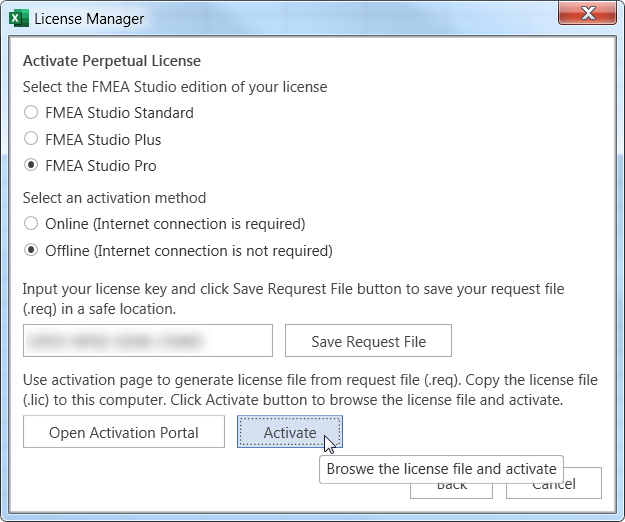This screenshot has width=625, height=522.
Task: Click the 'Browse the license file' tooltip
Action: pos(441,468)
